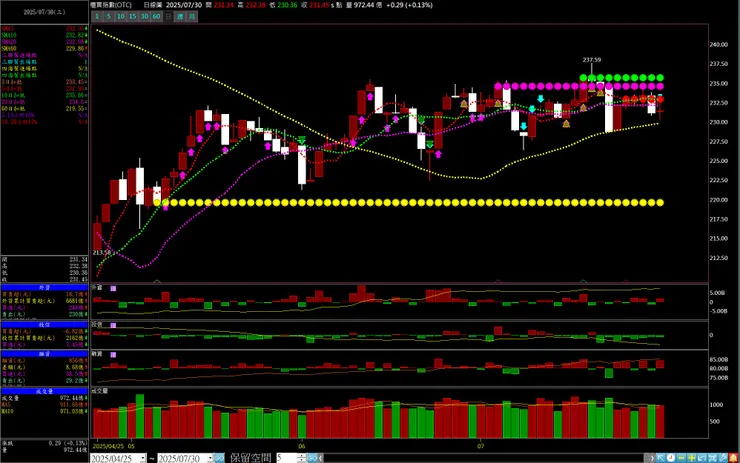
Task: Click the 237.59 high price label
Action: tap(592, 60)
